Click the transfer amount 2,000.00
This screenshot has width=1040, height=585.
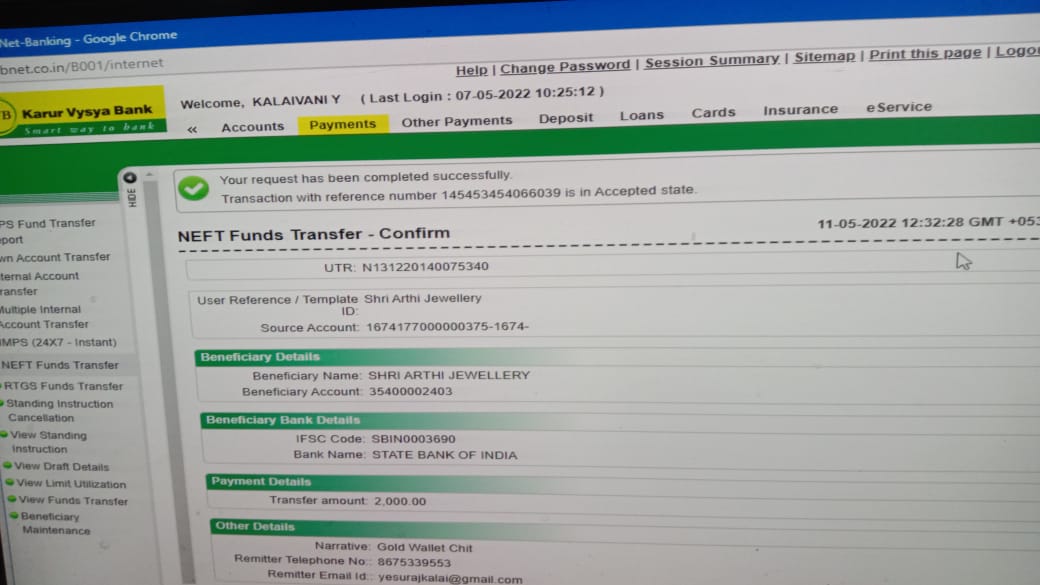point(400,501)
